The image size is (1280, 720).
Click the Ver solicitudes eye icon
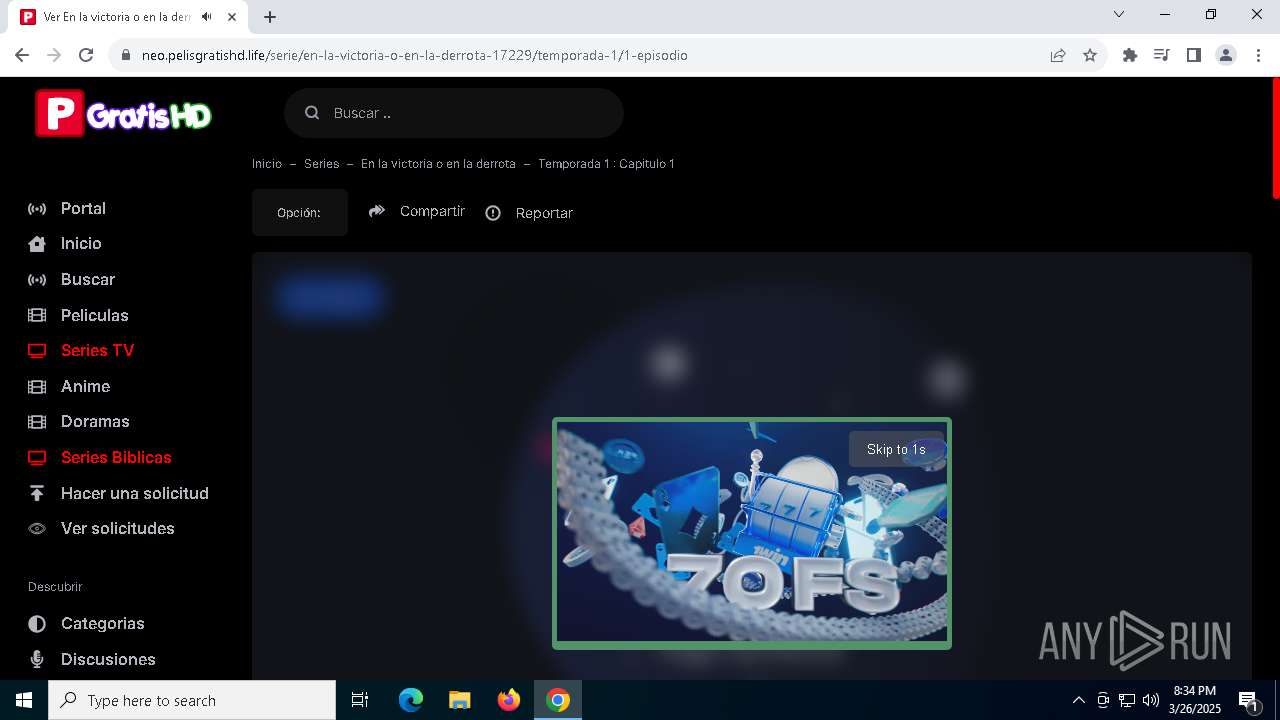37,529
